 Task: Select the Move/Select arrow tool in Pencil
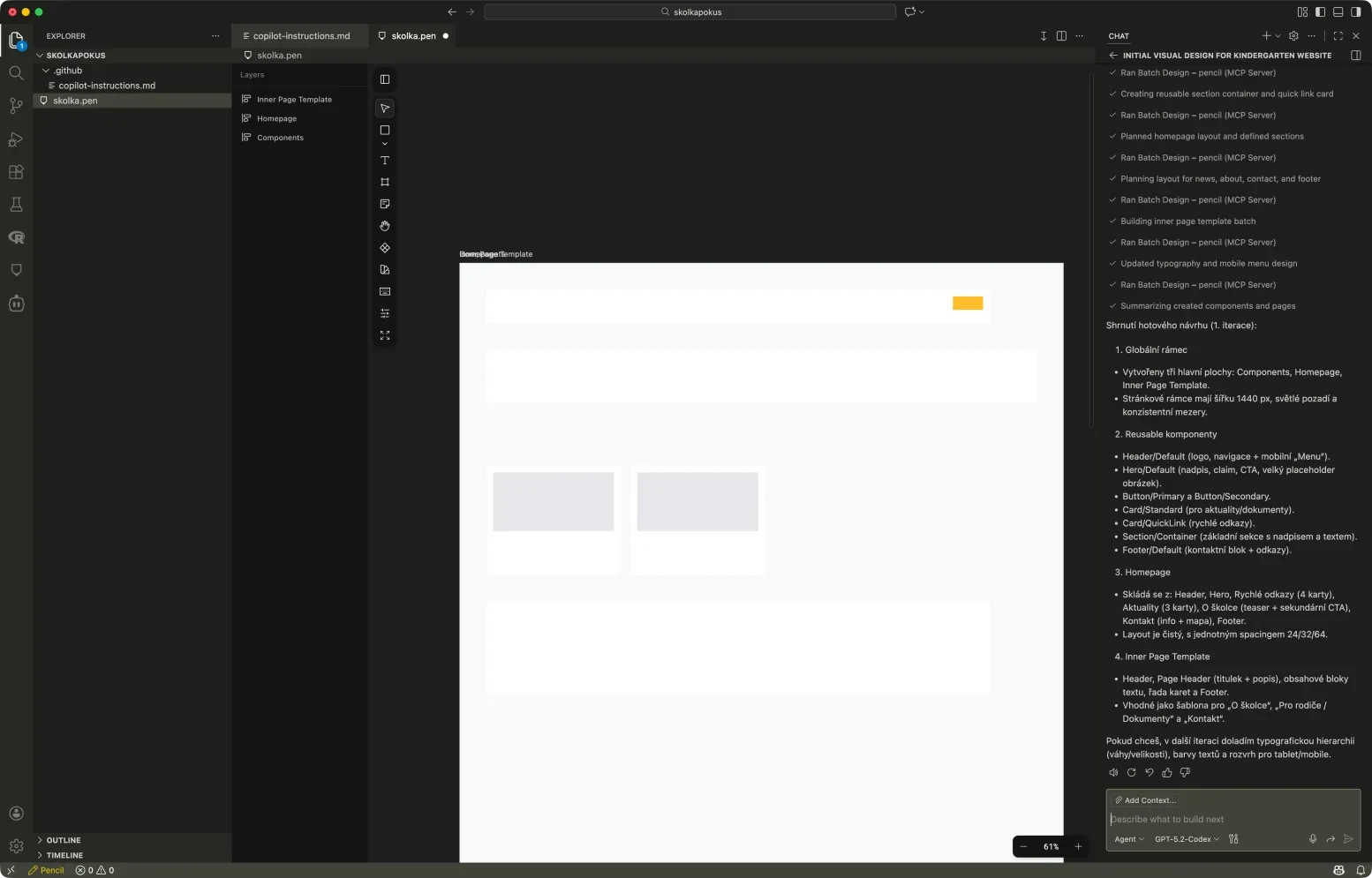coord(384,108)
